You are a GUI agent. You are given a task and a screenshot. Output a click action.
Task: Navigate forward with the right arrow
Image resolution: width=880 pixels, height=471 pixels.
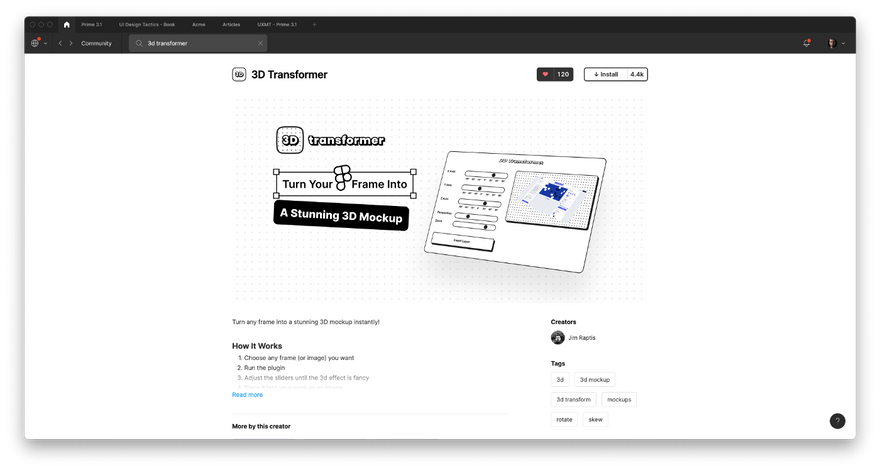coord(71,43)
